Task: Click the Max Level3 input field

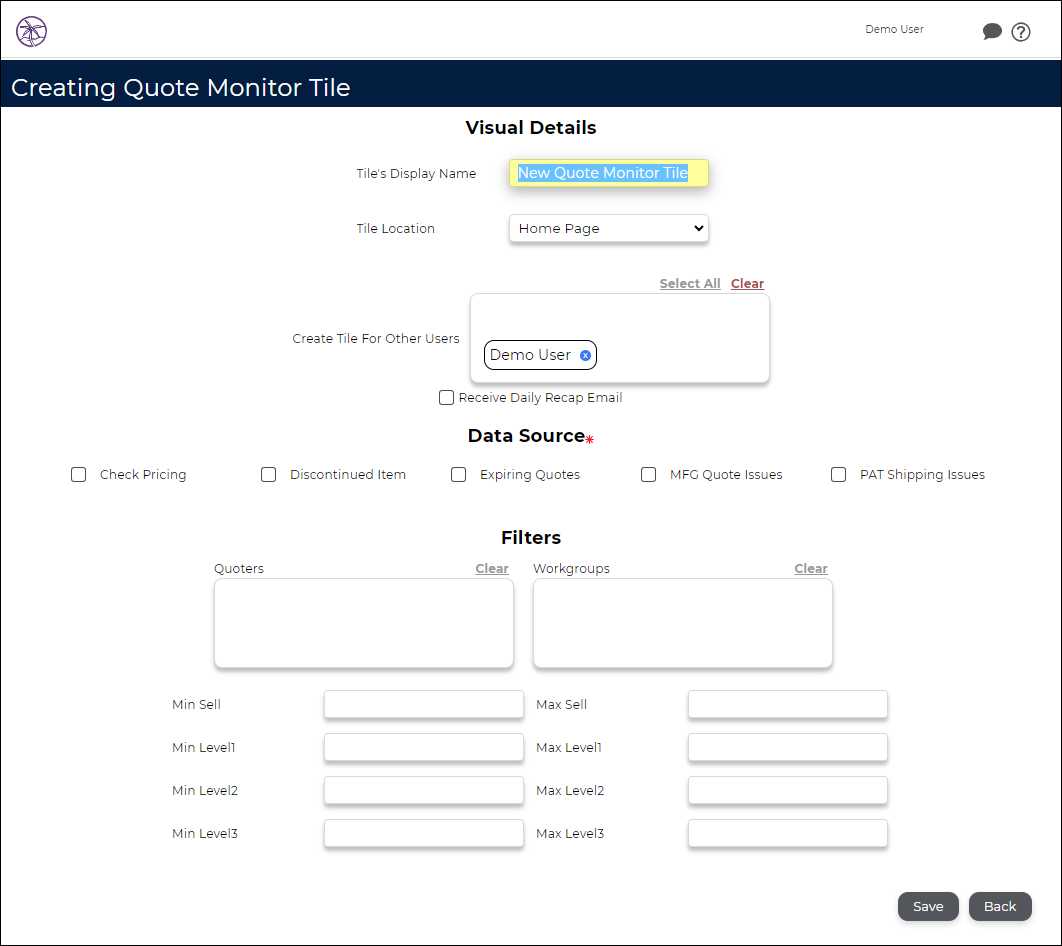Action: (x=787, y=833)
